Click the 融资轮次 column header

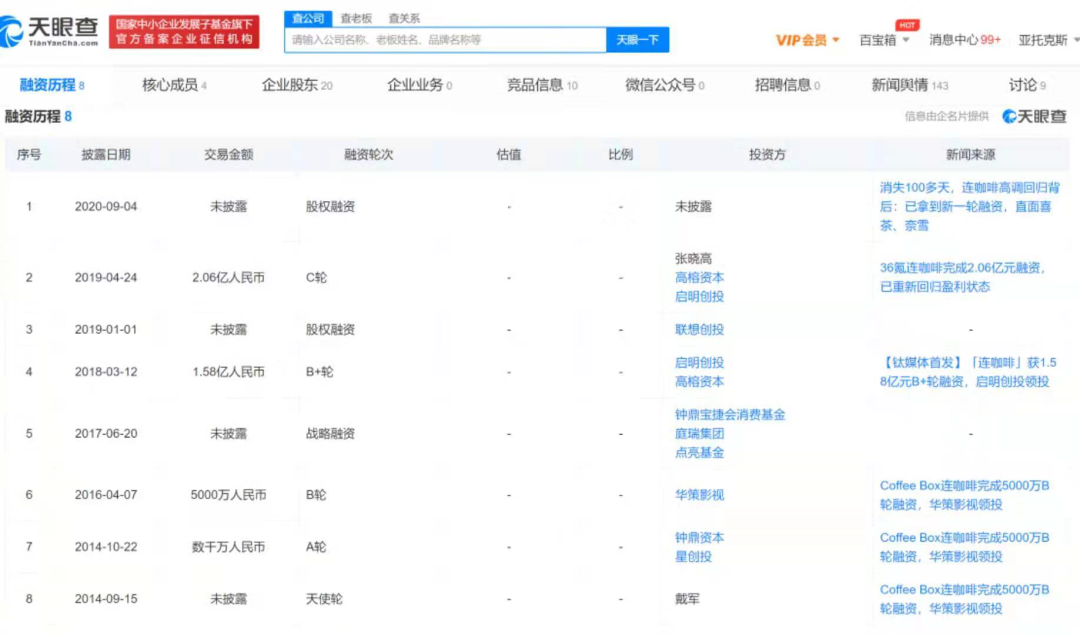pyautogui.click(x=368, y=155)
